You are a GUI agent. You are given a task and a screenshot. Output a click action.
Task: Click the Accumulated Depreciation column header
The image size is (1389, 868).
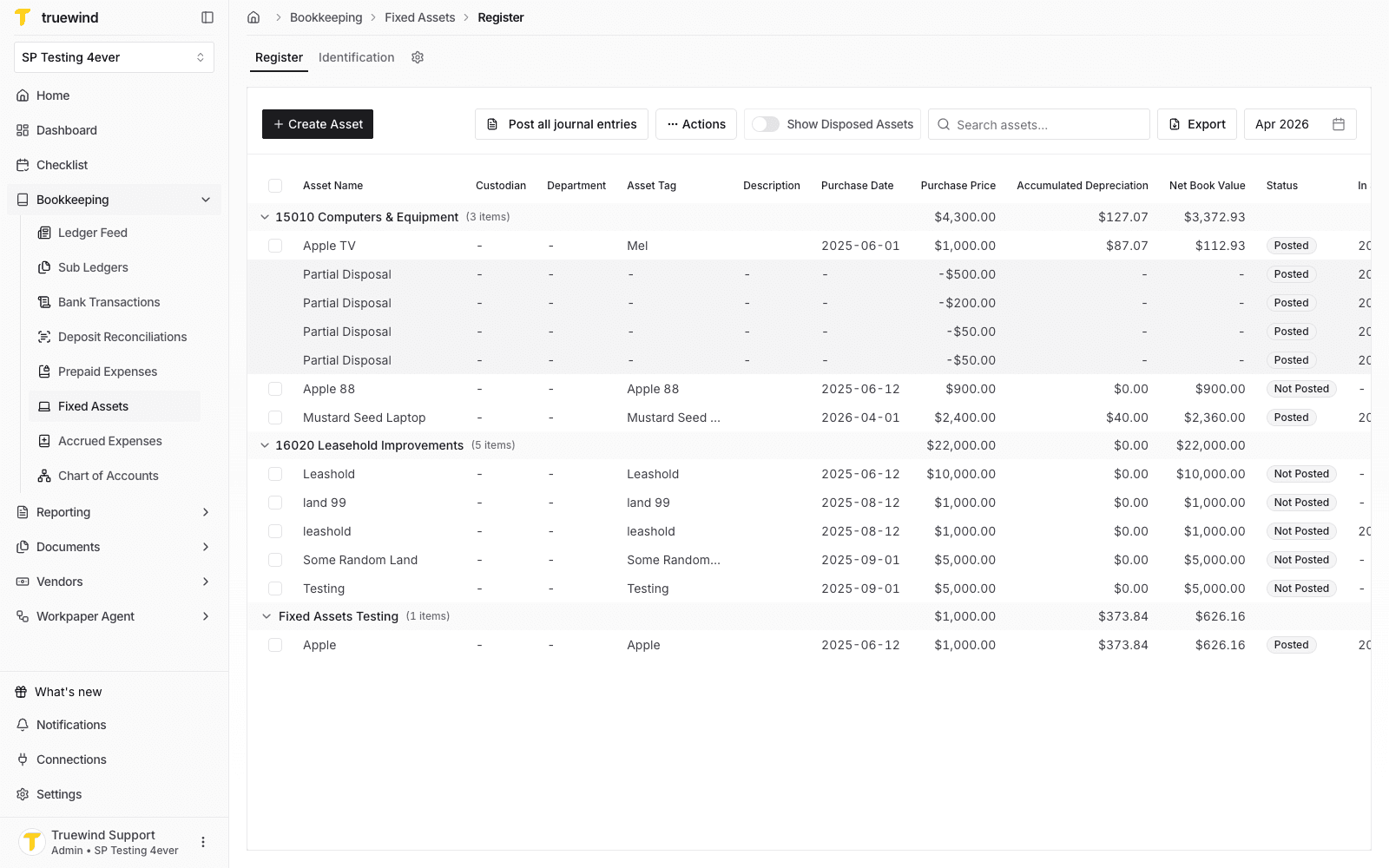tap(1083, 186)
